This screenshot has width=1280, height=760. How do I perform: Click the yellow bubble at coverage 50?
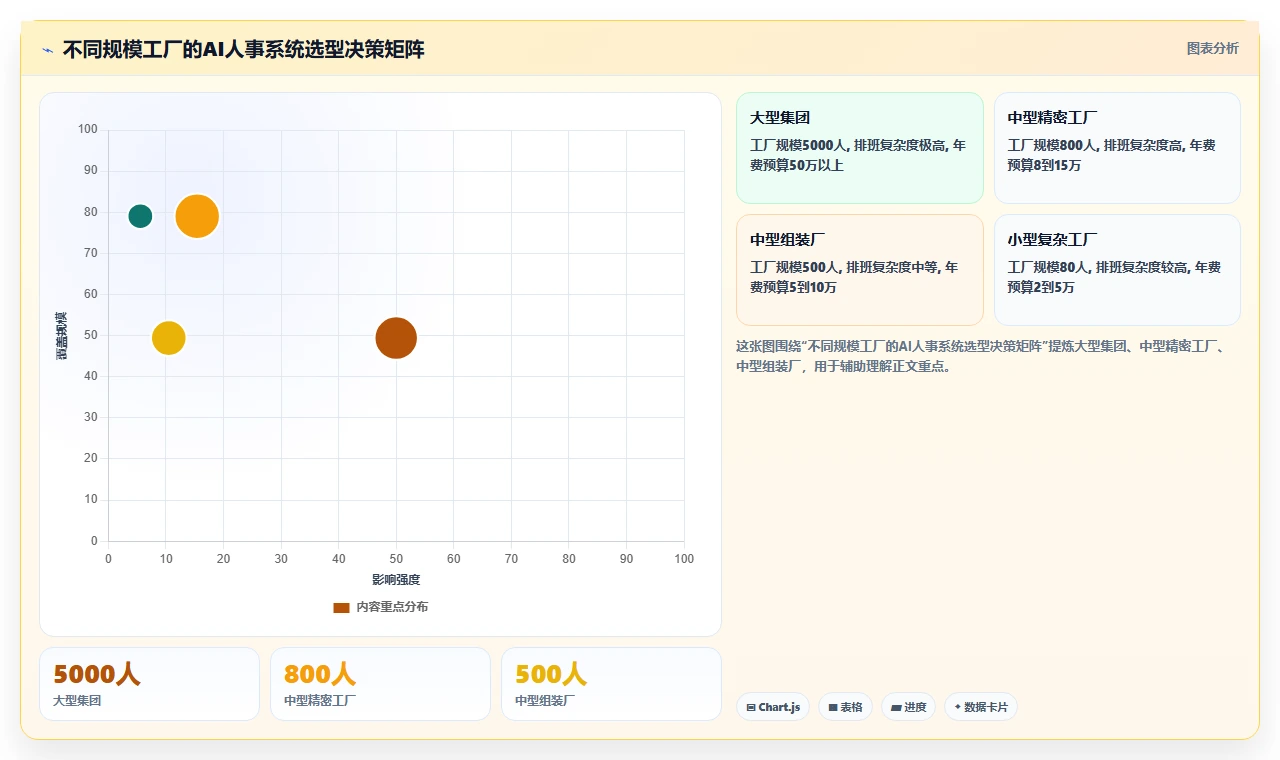169,338
